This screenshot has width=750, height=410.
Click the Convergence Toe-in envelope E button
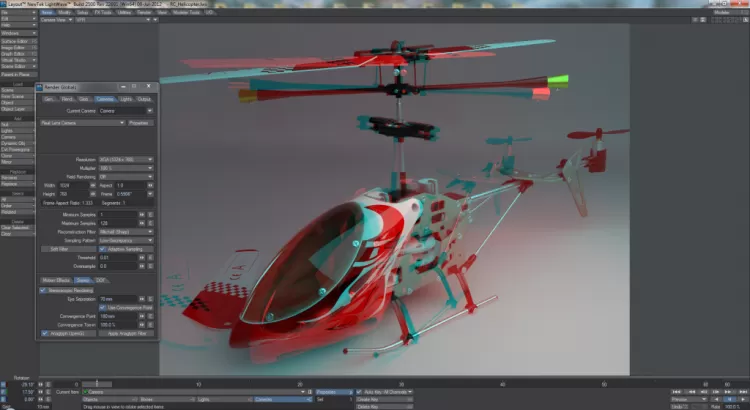(x=151, y=325)
